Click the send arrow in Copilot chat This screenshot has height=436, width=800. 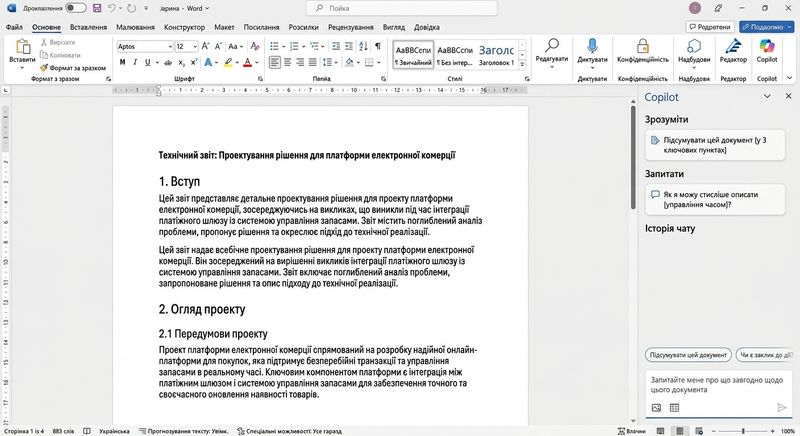pyautogui.click(x=782, y=407)
